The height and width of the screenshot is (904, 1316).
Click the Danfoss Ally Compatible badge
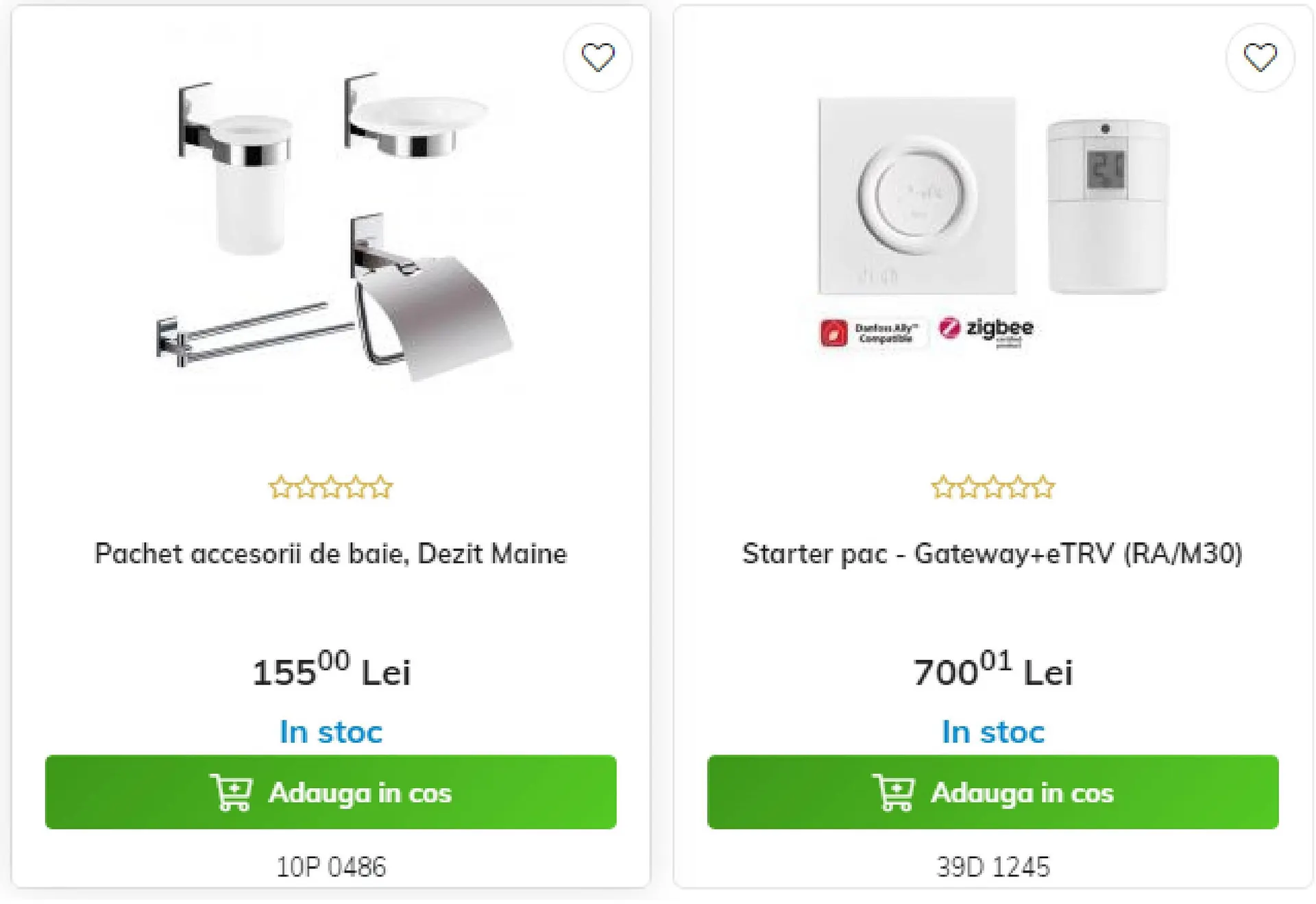pyautogui.click(x=870, y=333)
